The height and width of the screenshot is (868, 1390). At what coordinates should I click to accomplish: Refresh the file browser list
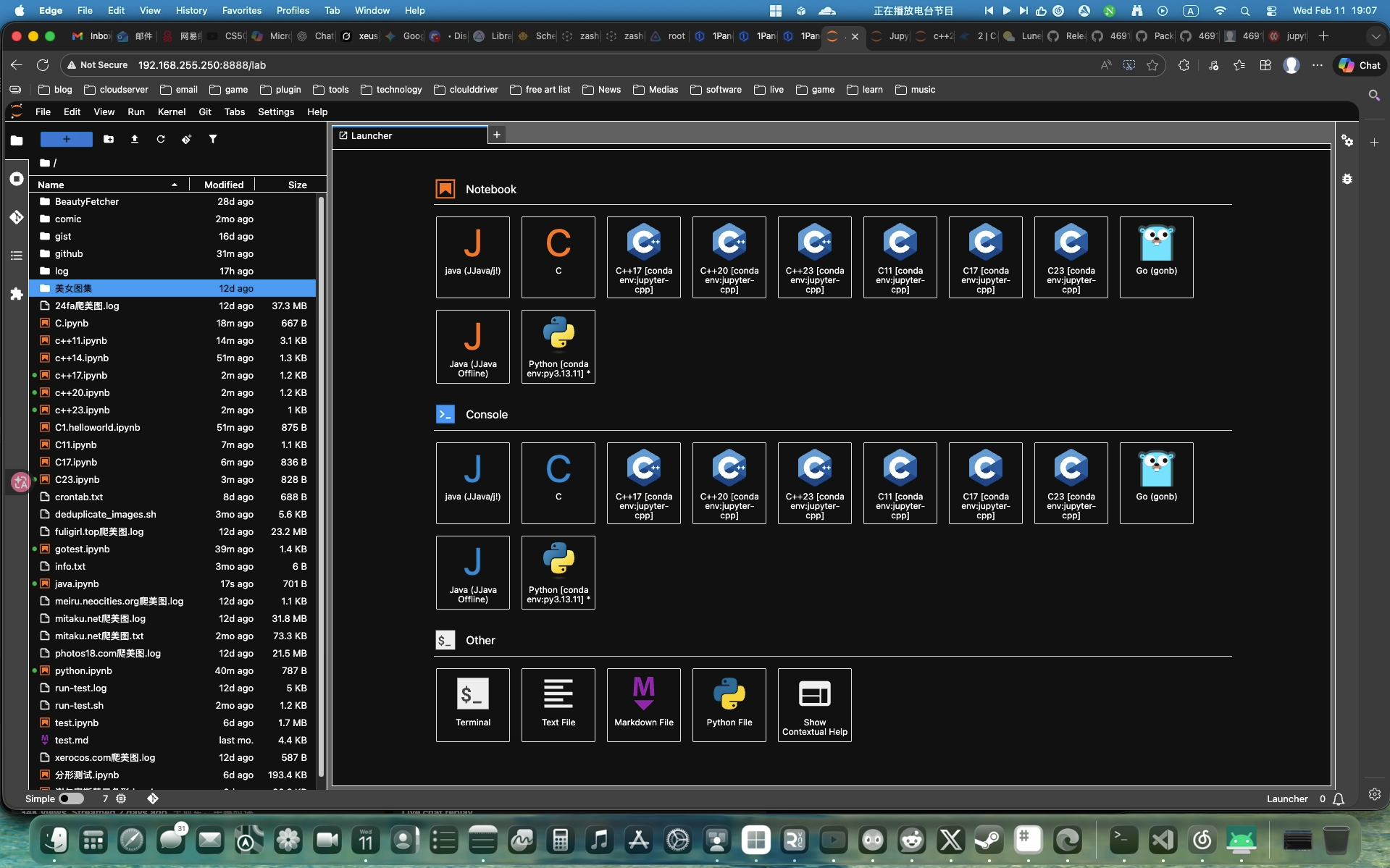point(161,139)
